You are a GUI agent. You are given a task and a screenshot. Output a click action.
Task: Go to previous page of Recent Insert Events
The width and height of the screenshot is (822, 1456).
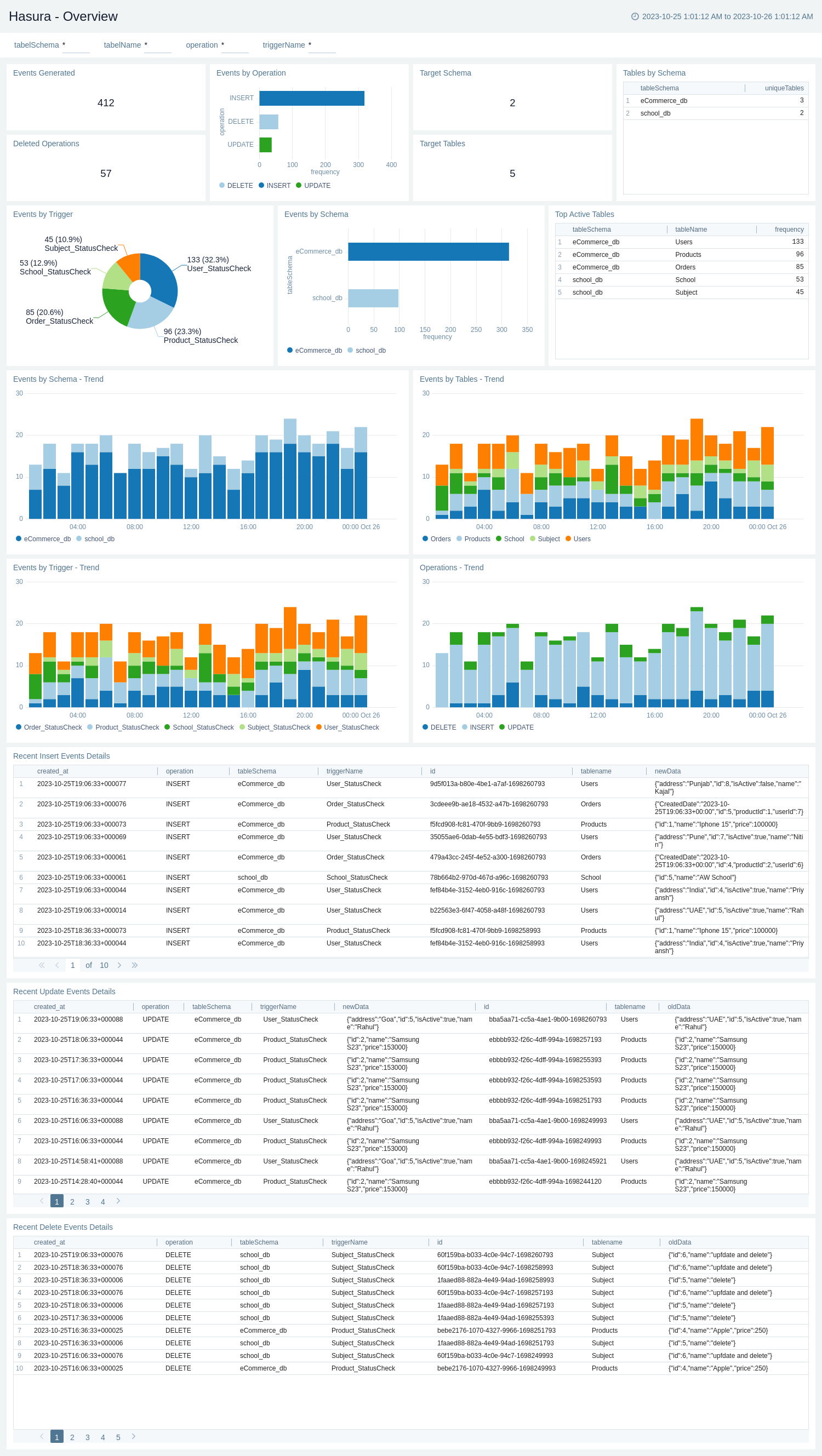[x=57, y=965]
